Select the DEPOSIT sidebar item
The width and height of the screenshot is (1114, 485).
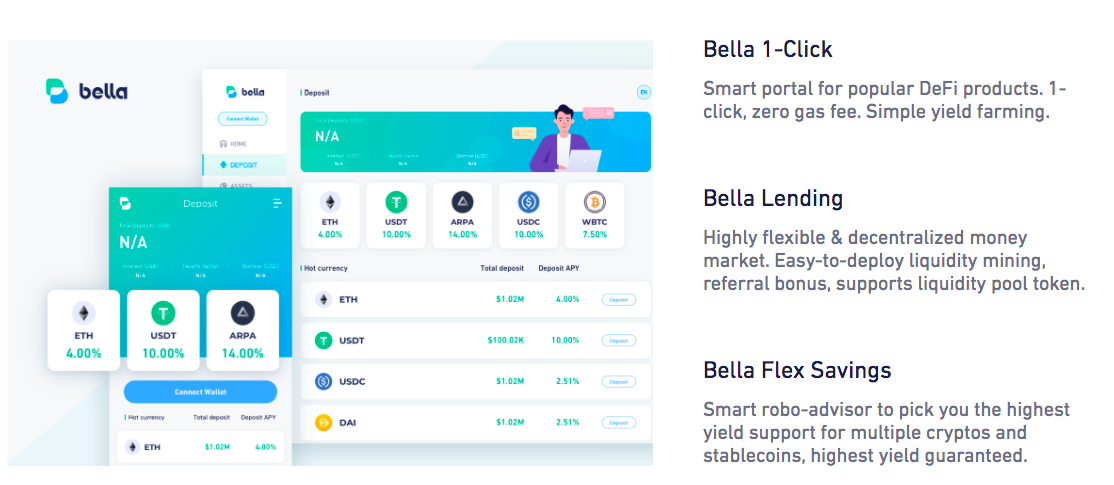[244, 165]
